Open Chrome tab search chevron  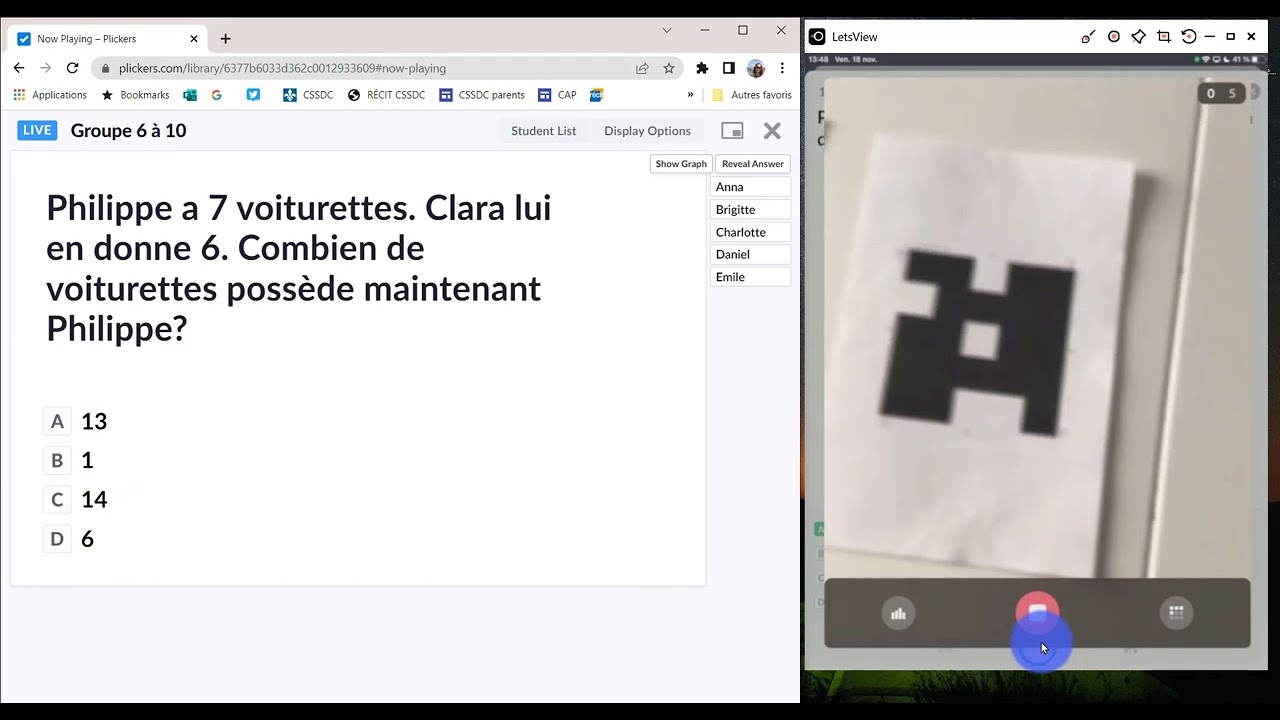(x=667, y=30)
